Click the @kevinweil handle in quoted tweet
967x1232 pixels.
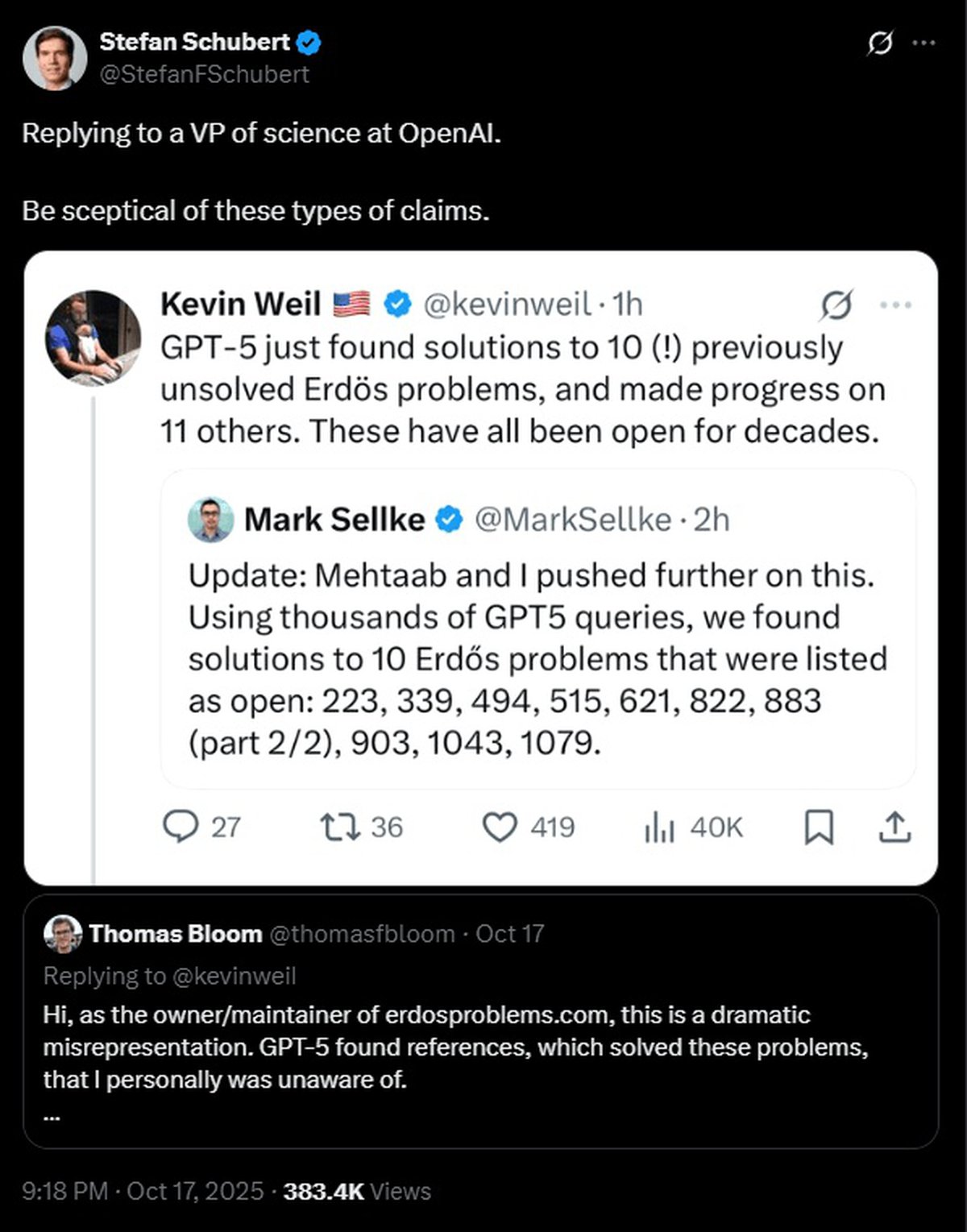507,305
